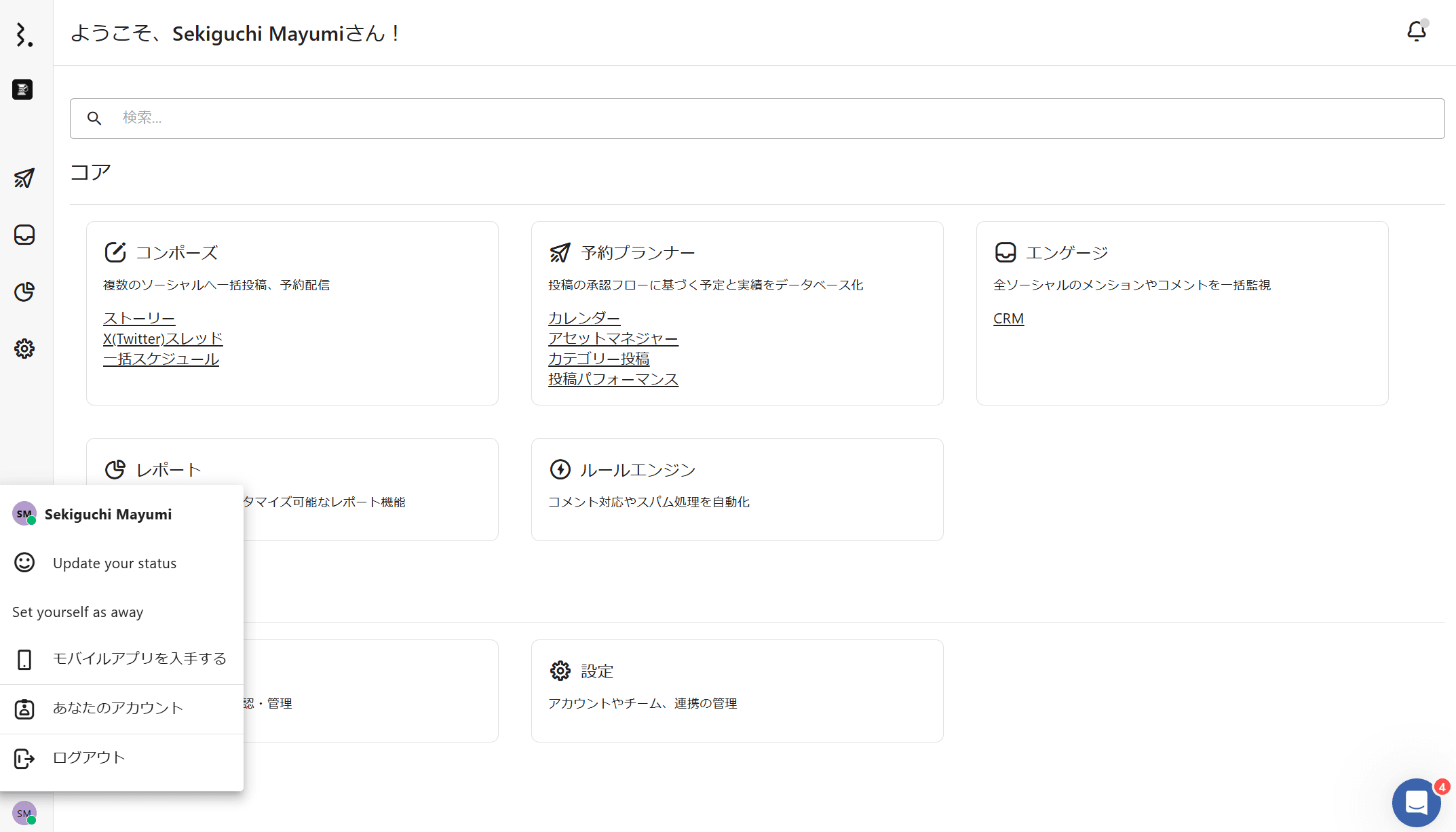Open the chat support bubble
The height and width of the screenshot is (832, 1456).
[1416, 802]
